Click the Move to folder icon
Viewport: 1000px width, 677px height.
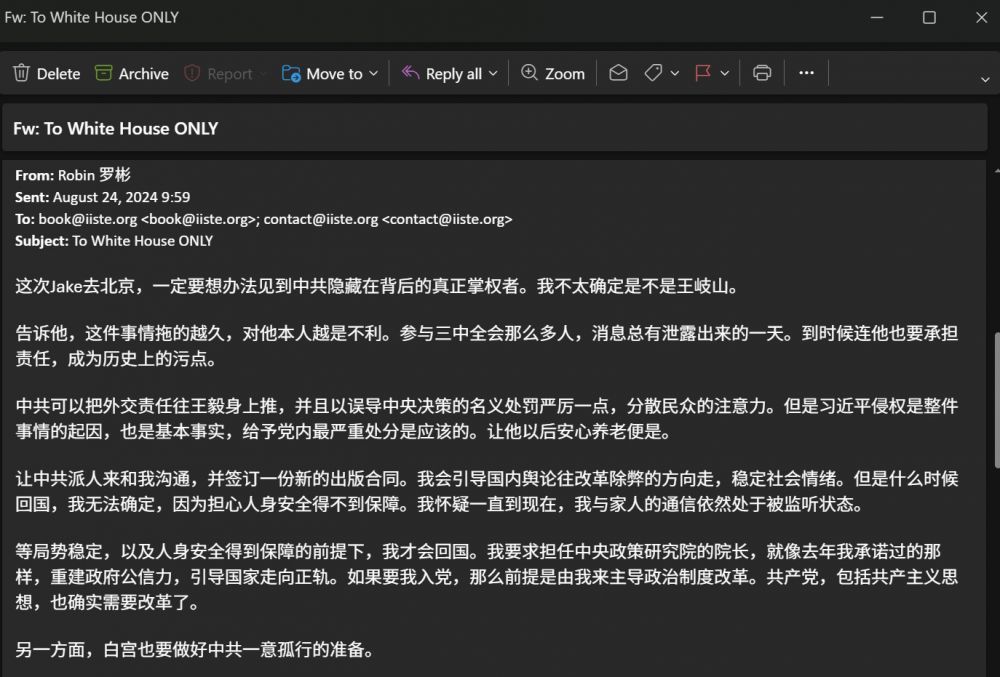tap(291, 73)
